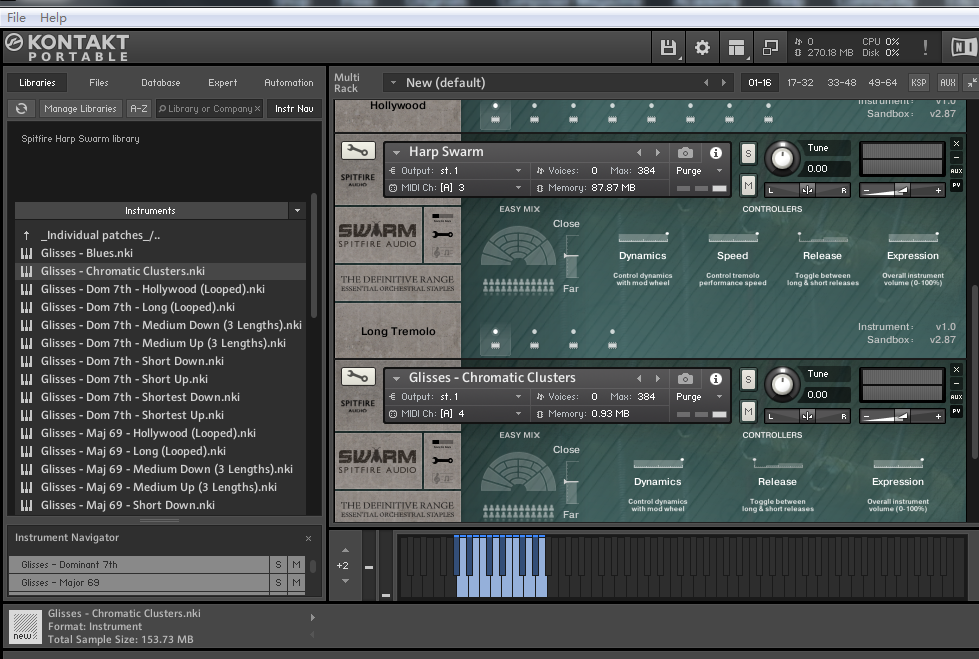Open Harp Swarm wrench edit icon

pos(358,150)
